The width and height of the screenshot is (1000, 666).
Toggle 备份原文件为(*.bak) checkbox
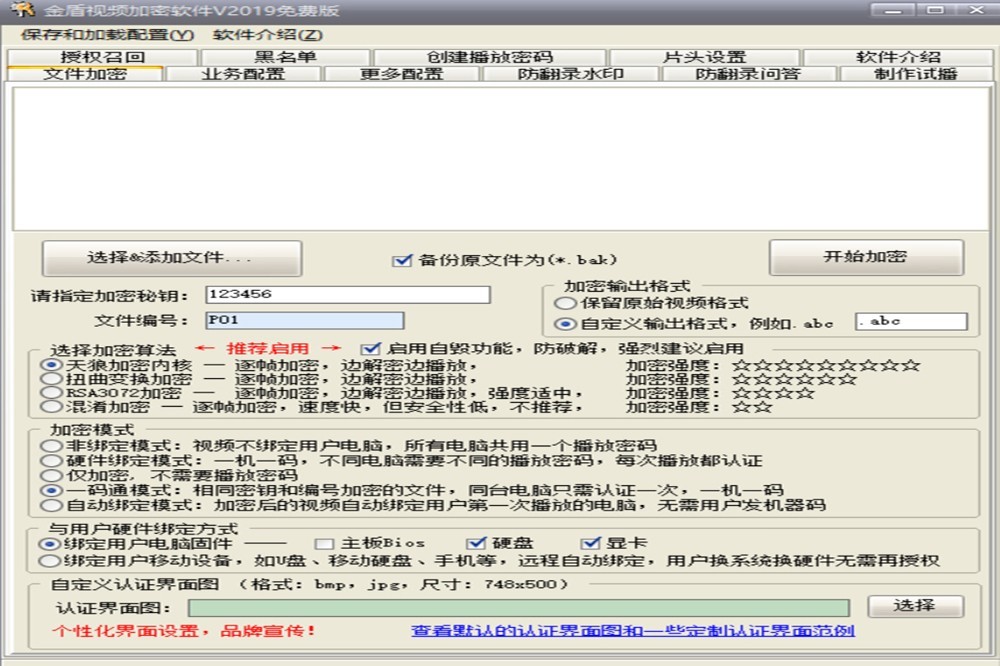(x=403, y=260)
